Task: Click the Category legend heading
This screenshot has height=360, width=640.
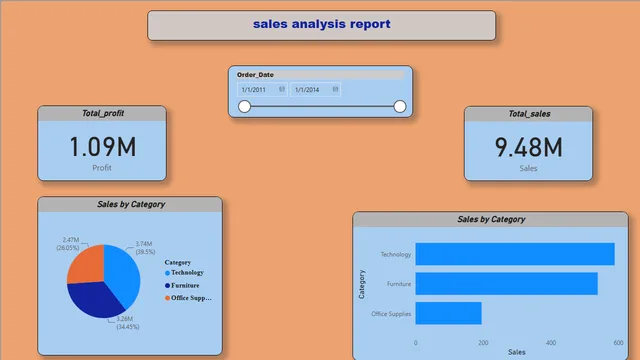Action: tap(178, 262)
